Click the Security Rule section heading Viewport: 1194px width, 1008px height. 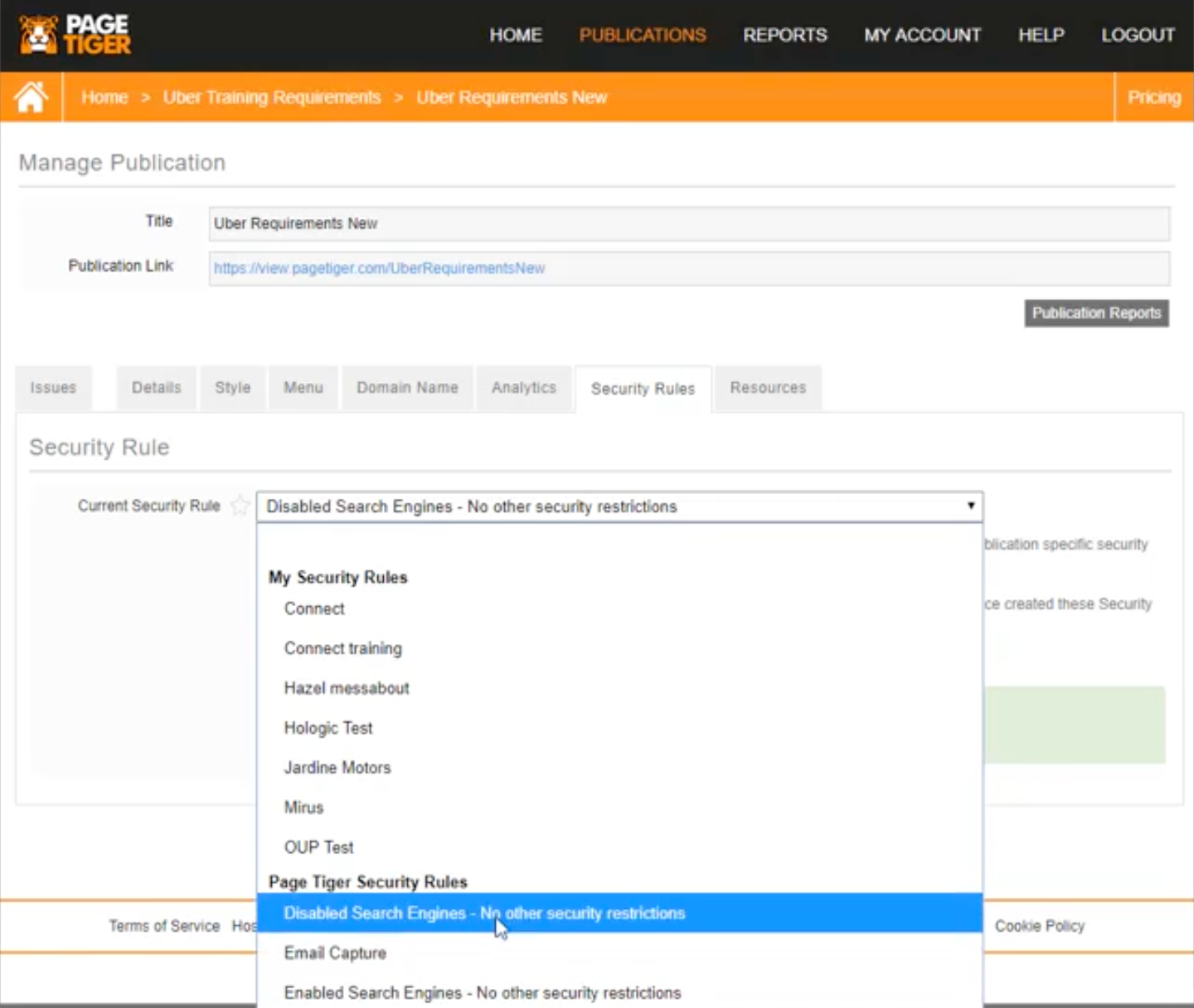point(99,448)
